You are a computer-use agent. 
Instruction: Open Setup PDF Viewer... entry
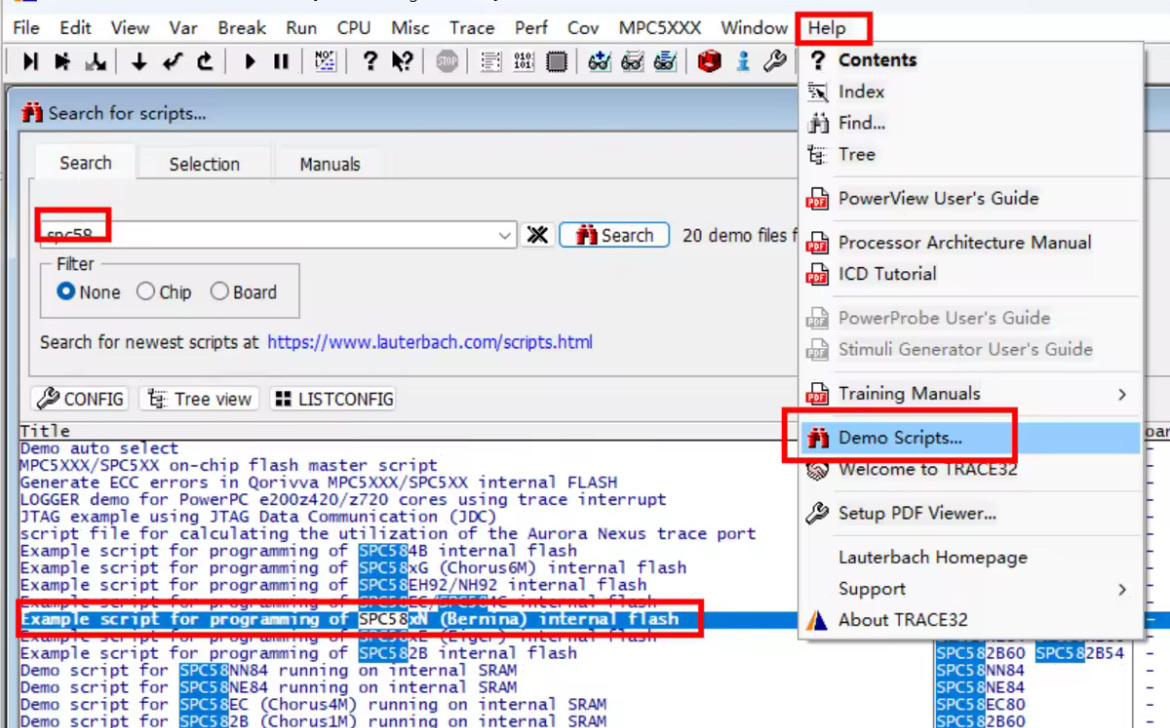970,513
